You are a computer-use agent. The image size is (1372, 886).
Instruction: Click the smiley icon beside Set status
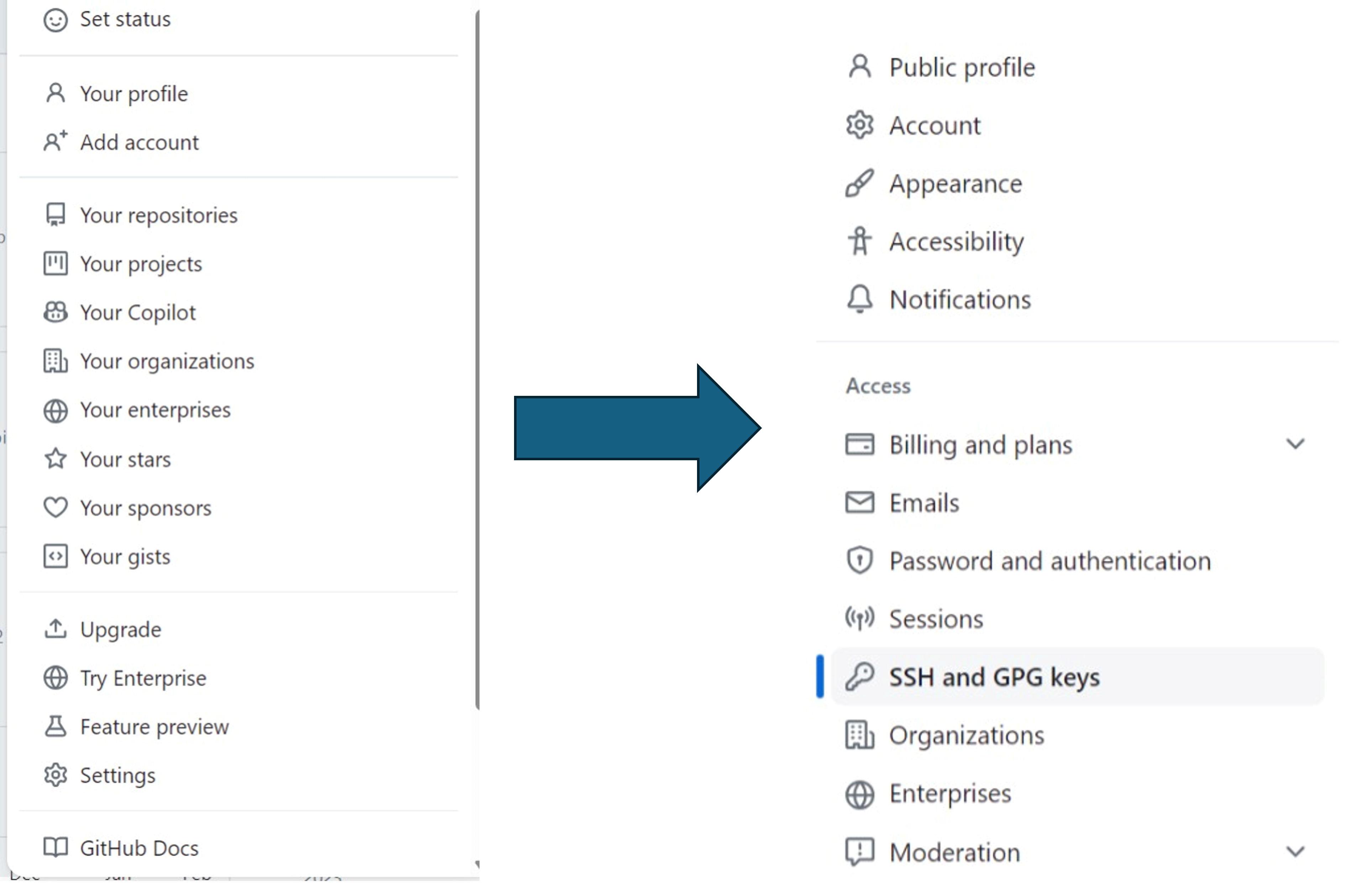point(55,20)
